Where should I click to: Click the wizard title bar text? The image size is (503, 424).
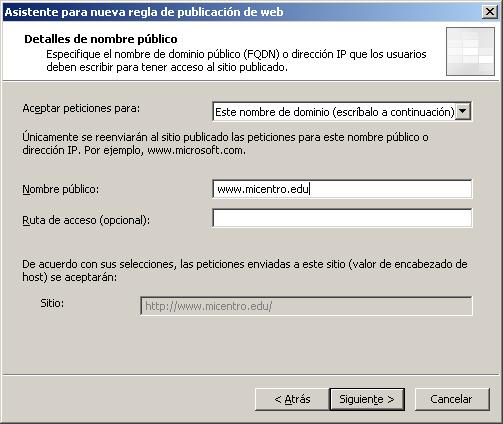click(144, 12)
